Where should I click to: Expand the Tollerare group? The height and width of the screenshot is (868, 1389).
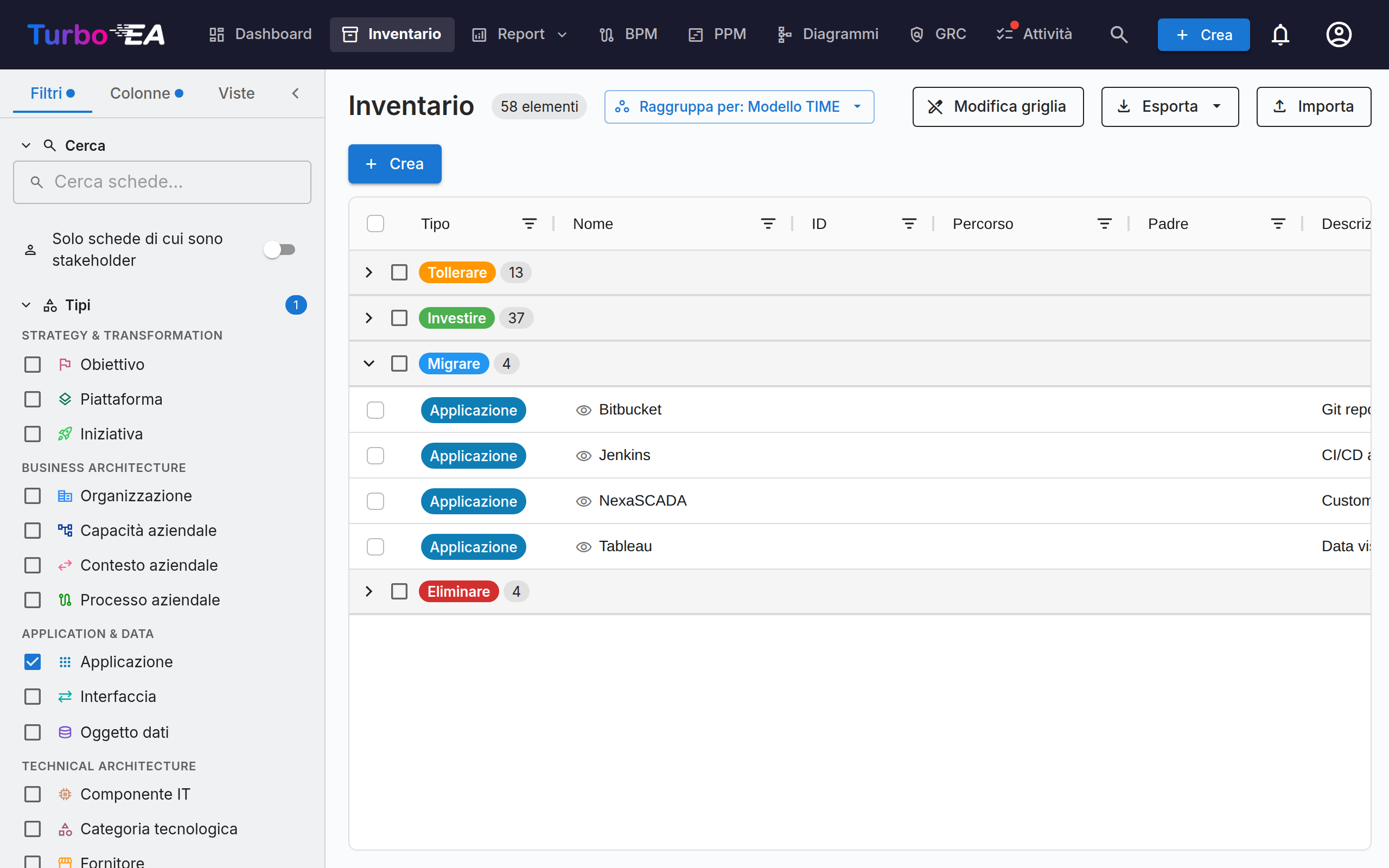click(369, 273)
